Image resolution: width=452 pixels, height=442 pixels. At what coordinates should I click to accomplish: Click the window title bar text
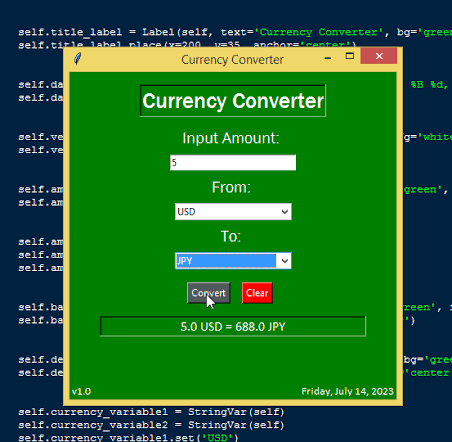(232, 60)
